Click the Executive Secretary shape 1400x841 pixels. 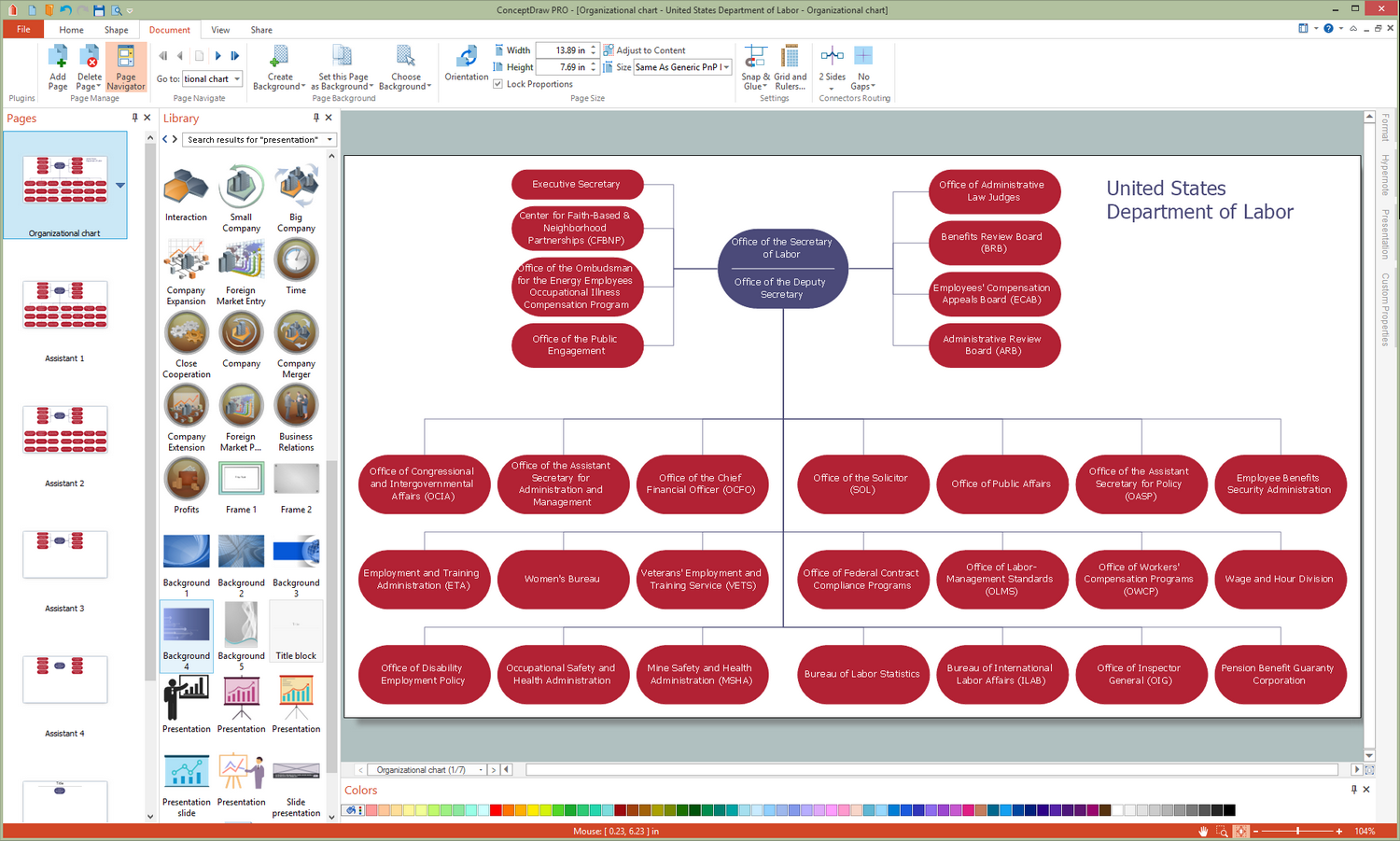click(x=577, y=184)
